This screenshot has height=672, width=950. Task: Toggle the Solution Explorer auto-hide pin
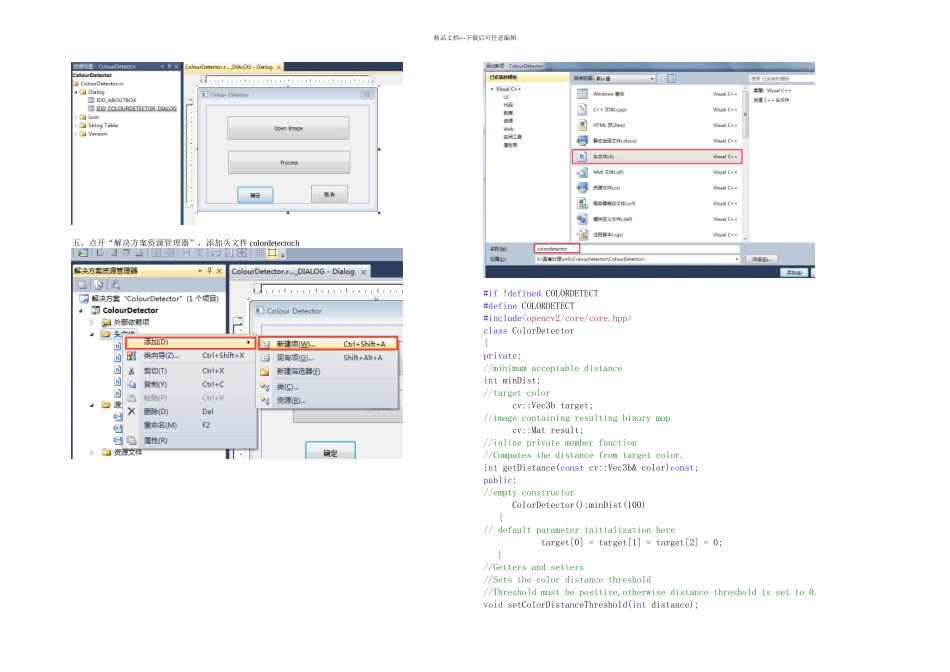tap(210, 271)
